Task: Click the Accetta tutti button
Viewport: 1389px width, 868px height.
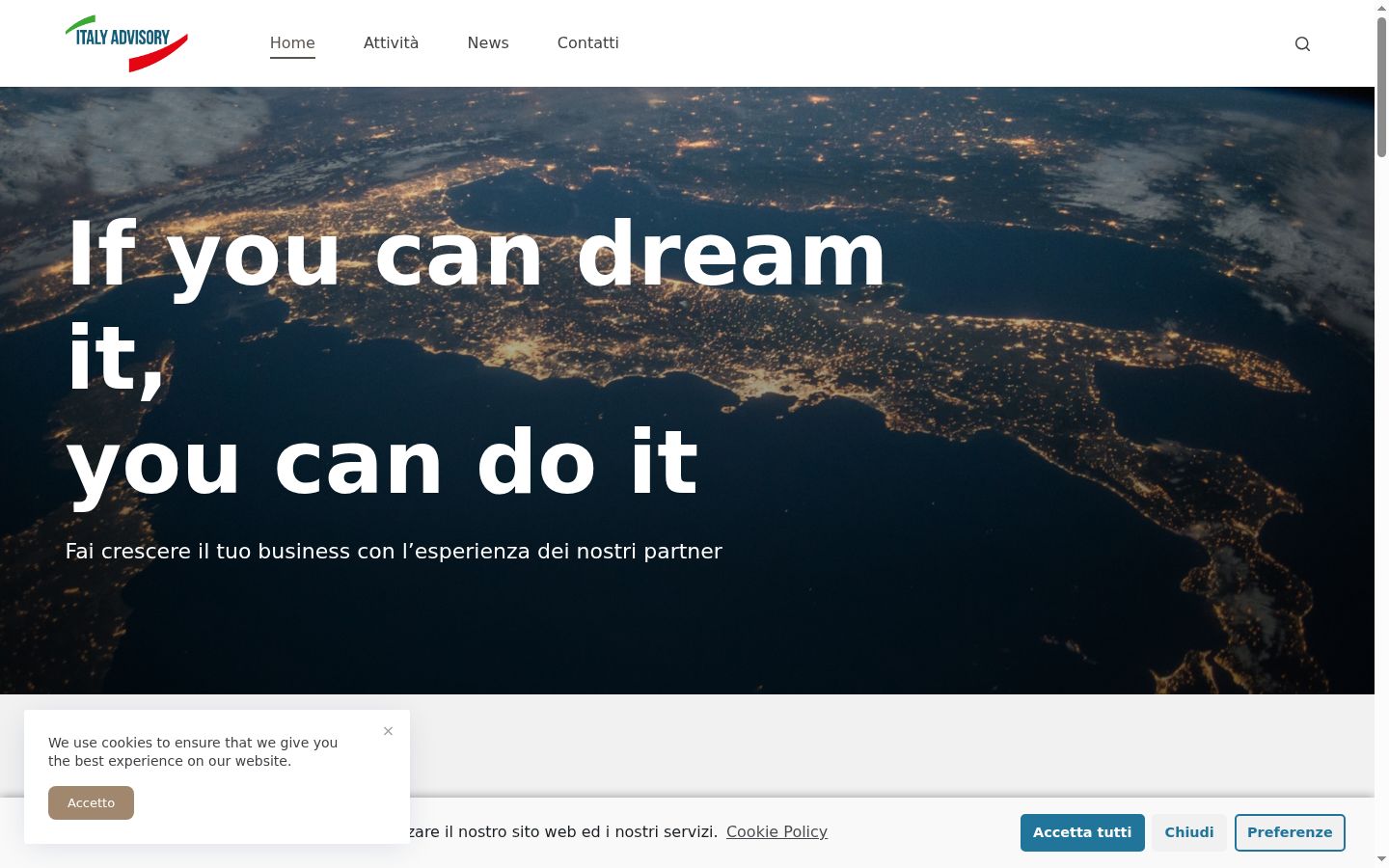Action: 1082,832
